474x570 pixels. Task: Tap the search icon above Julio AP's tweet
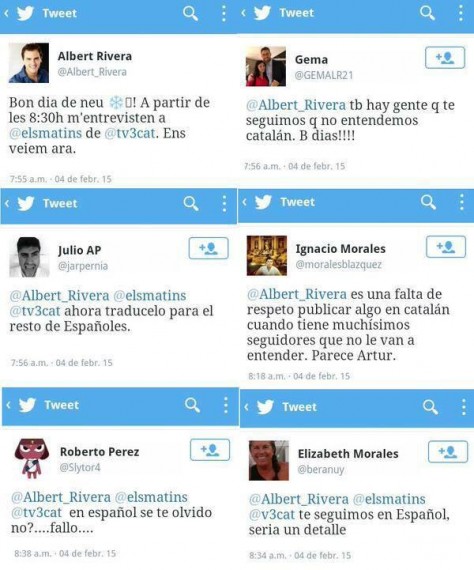coord(191,204)
